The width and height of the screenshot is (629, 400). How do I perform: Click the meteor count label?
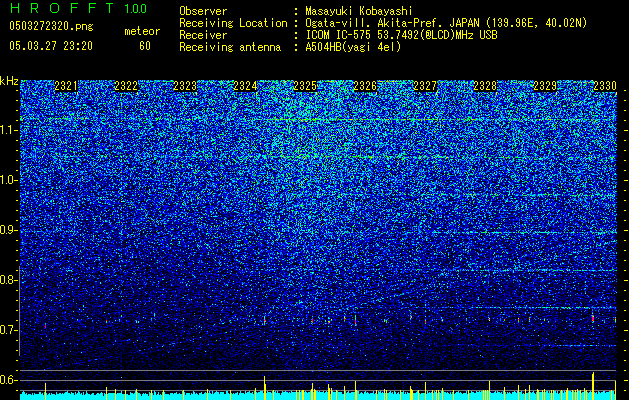pos(142,31)
